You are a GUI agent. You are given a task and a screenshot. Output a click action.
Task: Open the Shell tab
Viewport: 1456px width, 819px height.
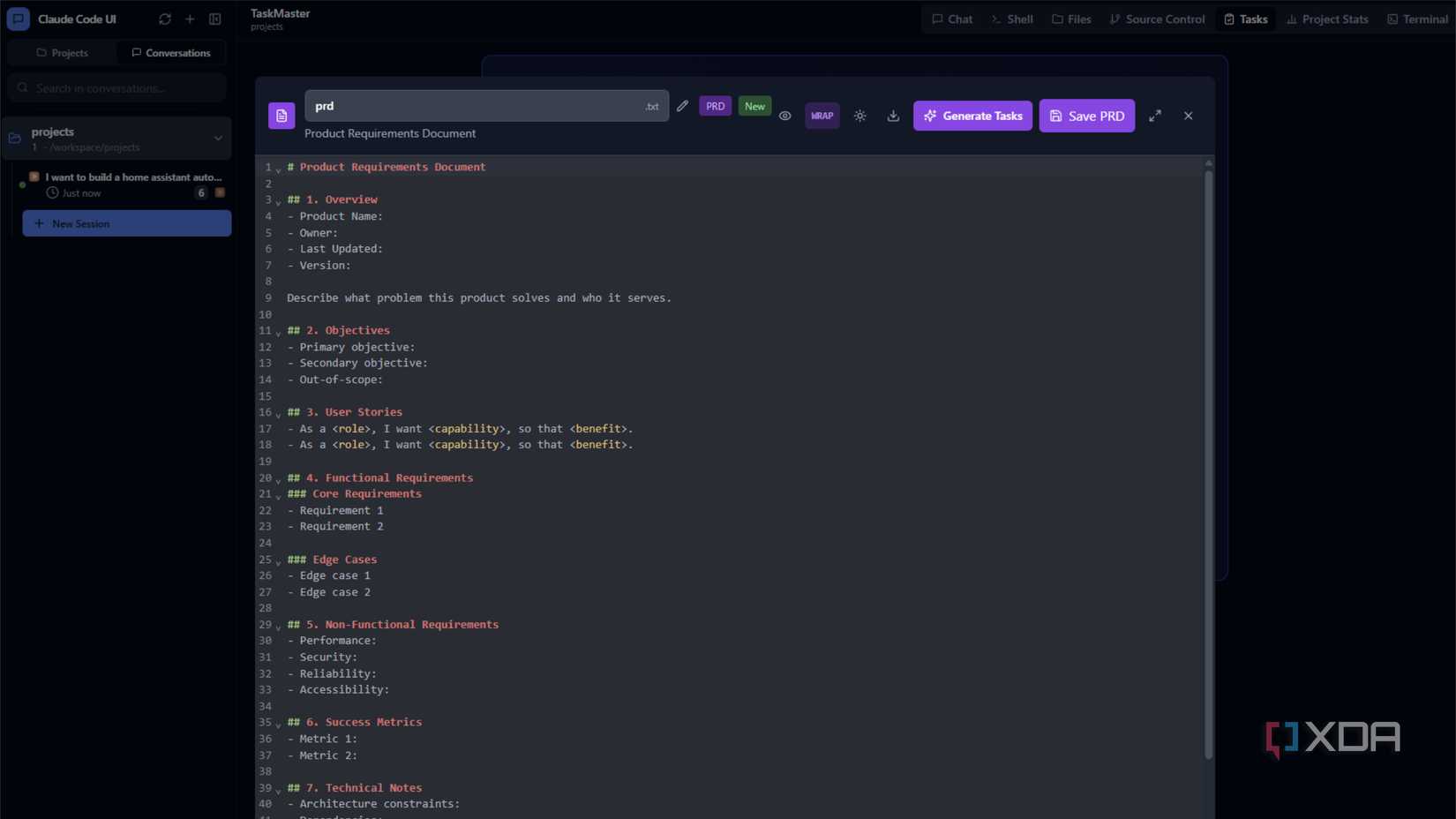(1011, 19)
